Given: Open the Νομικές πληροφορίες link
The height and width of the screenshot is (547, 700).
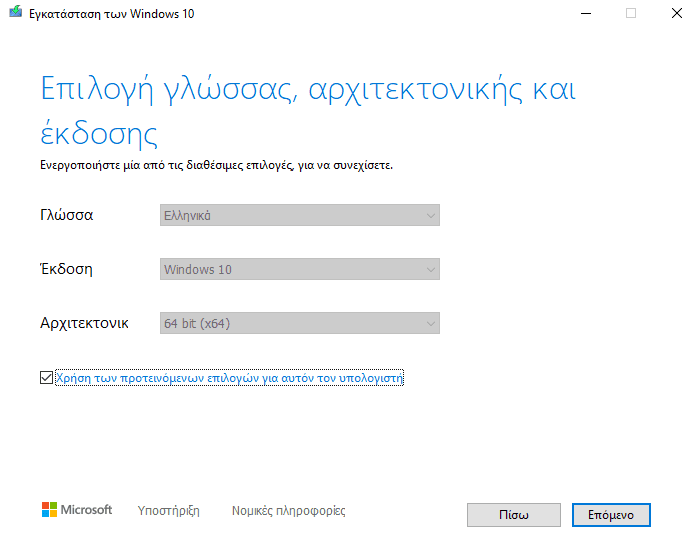Looking at the screenshot, I should click(x=288, y=510).
